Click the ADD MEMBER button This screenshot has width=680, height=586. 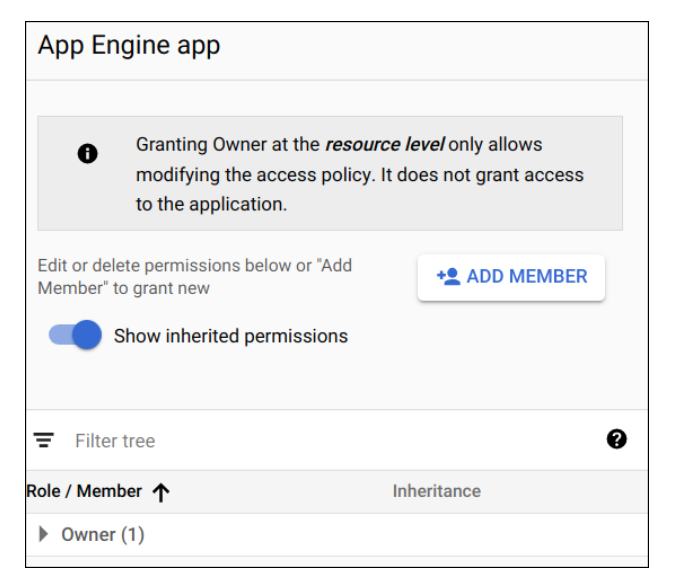coord(511,277)
